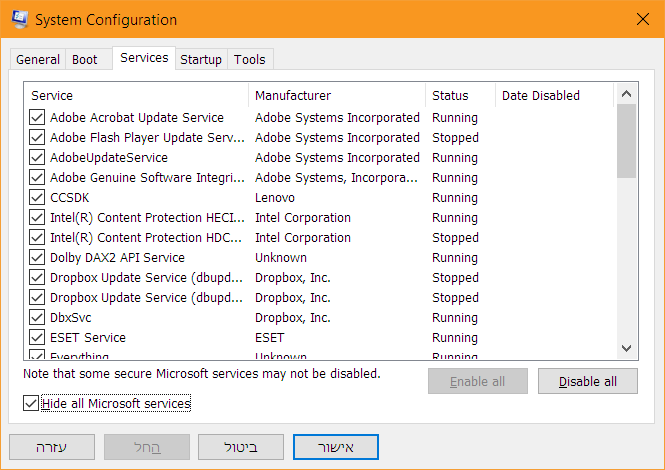
Task: Click the Unknown manufacturer for Dolby DAX2
Action: [281, 257]
